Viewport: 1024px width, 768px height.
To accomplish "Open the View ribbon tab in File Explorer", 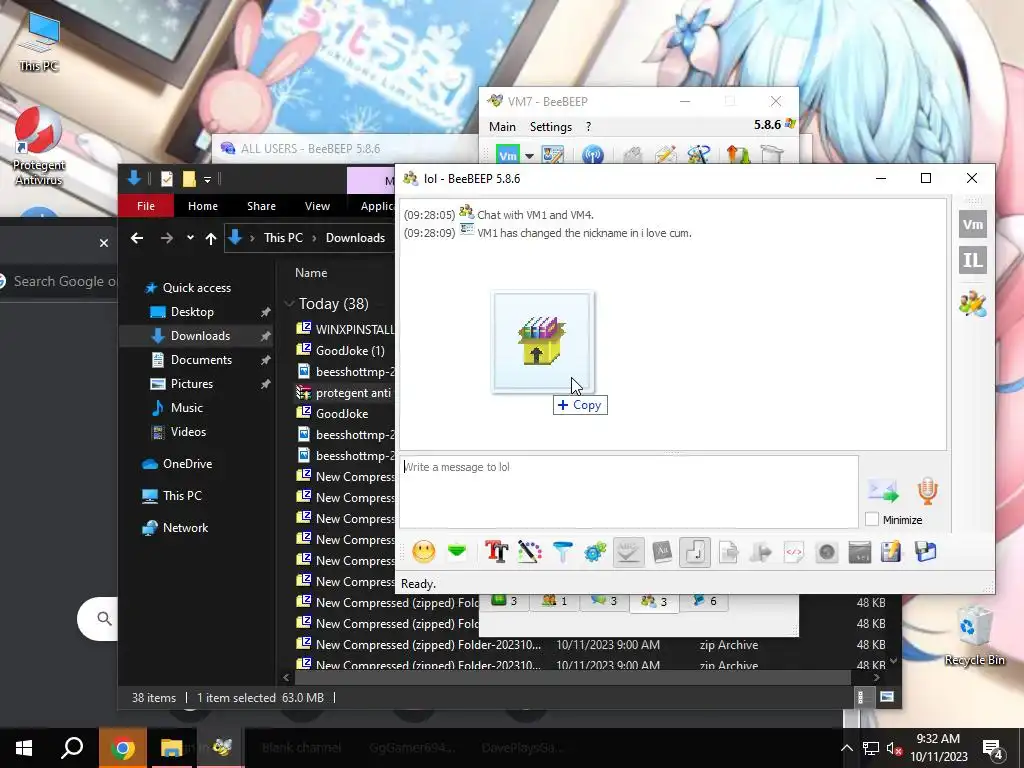I will (x=317, y=206).
